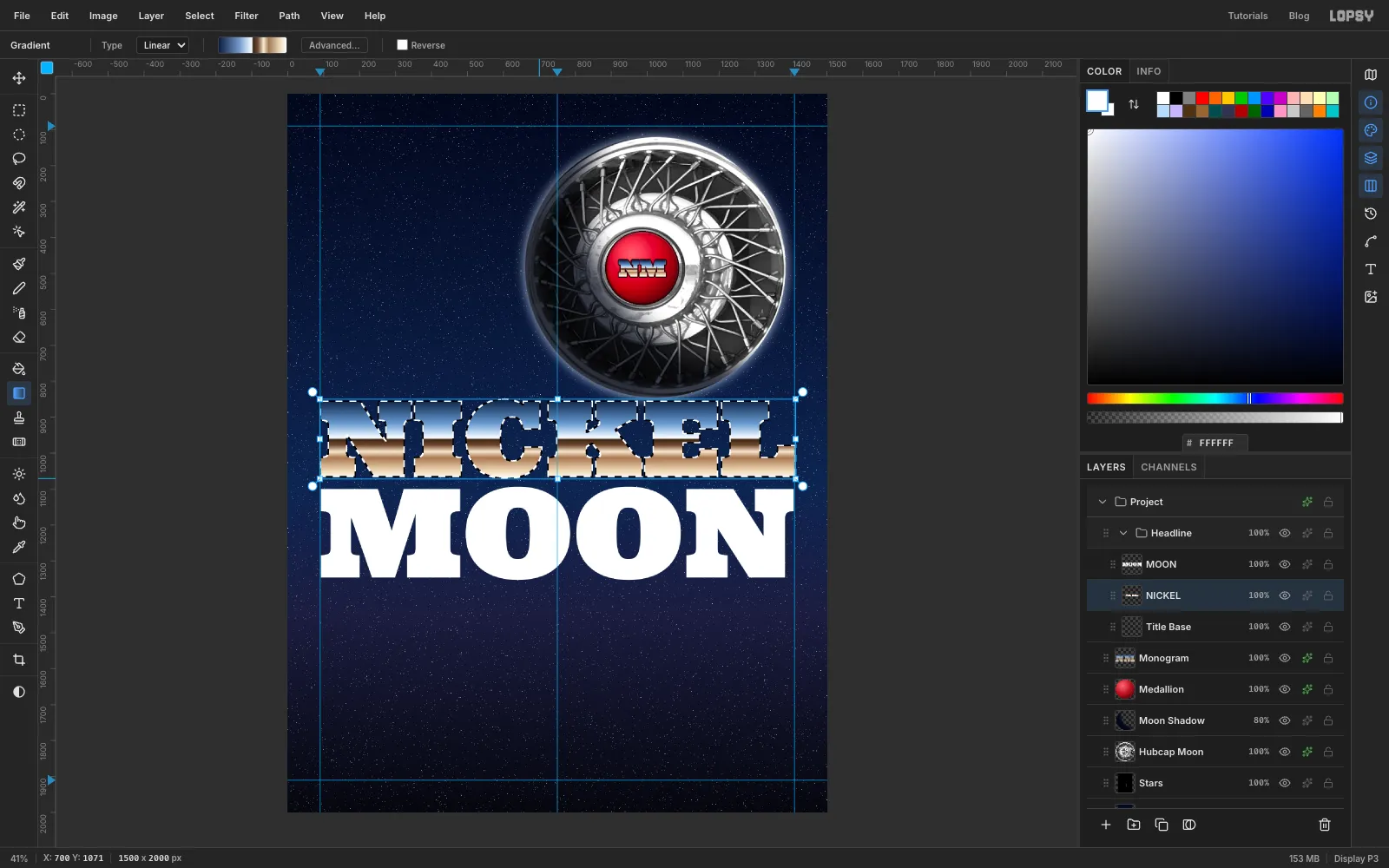Open the File menu
Image resolution: width=1389 pixels, height=868 pixels.
point(22,16)
